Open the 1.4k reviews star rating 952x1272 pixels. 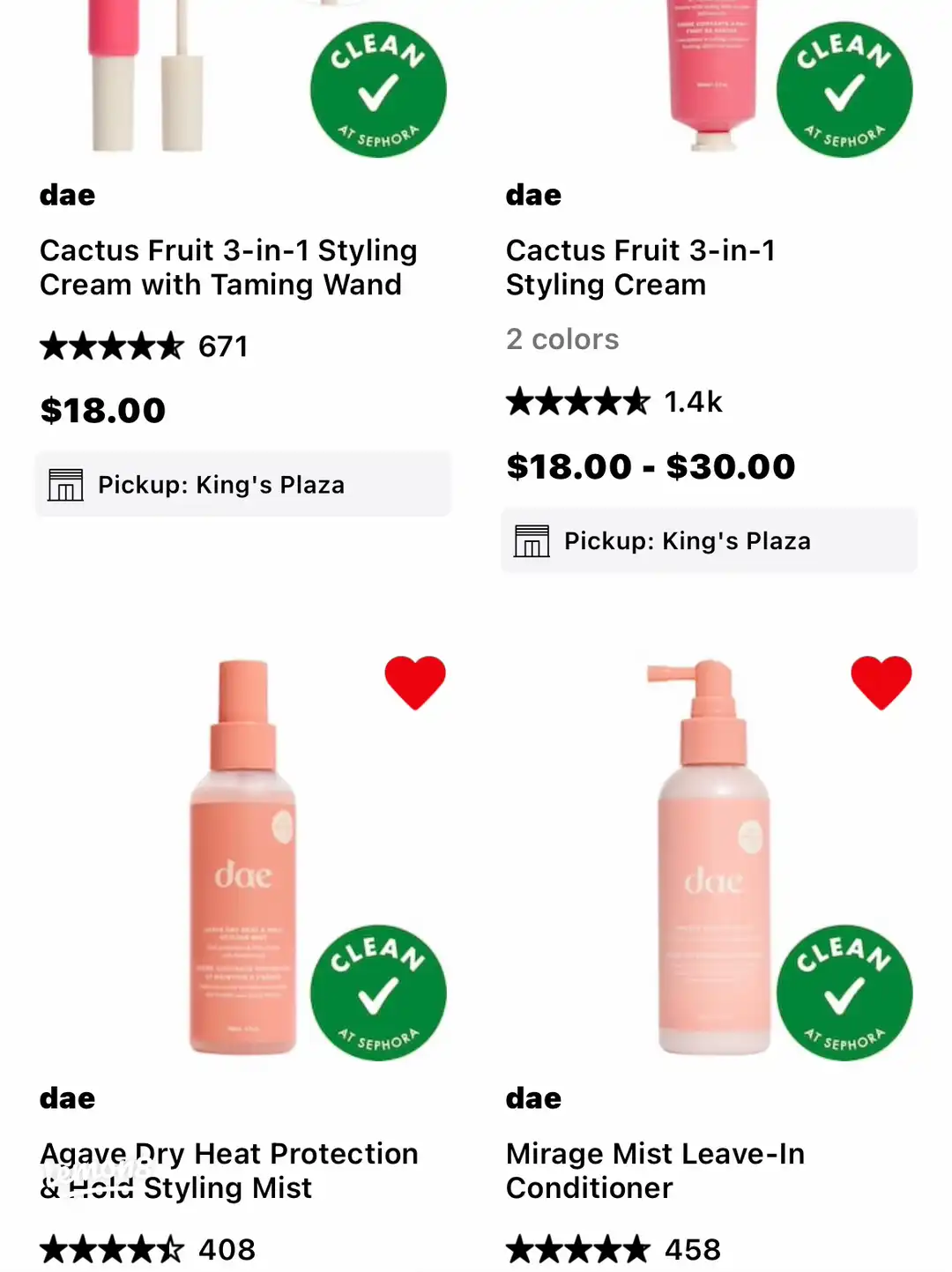pos(614,402)
